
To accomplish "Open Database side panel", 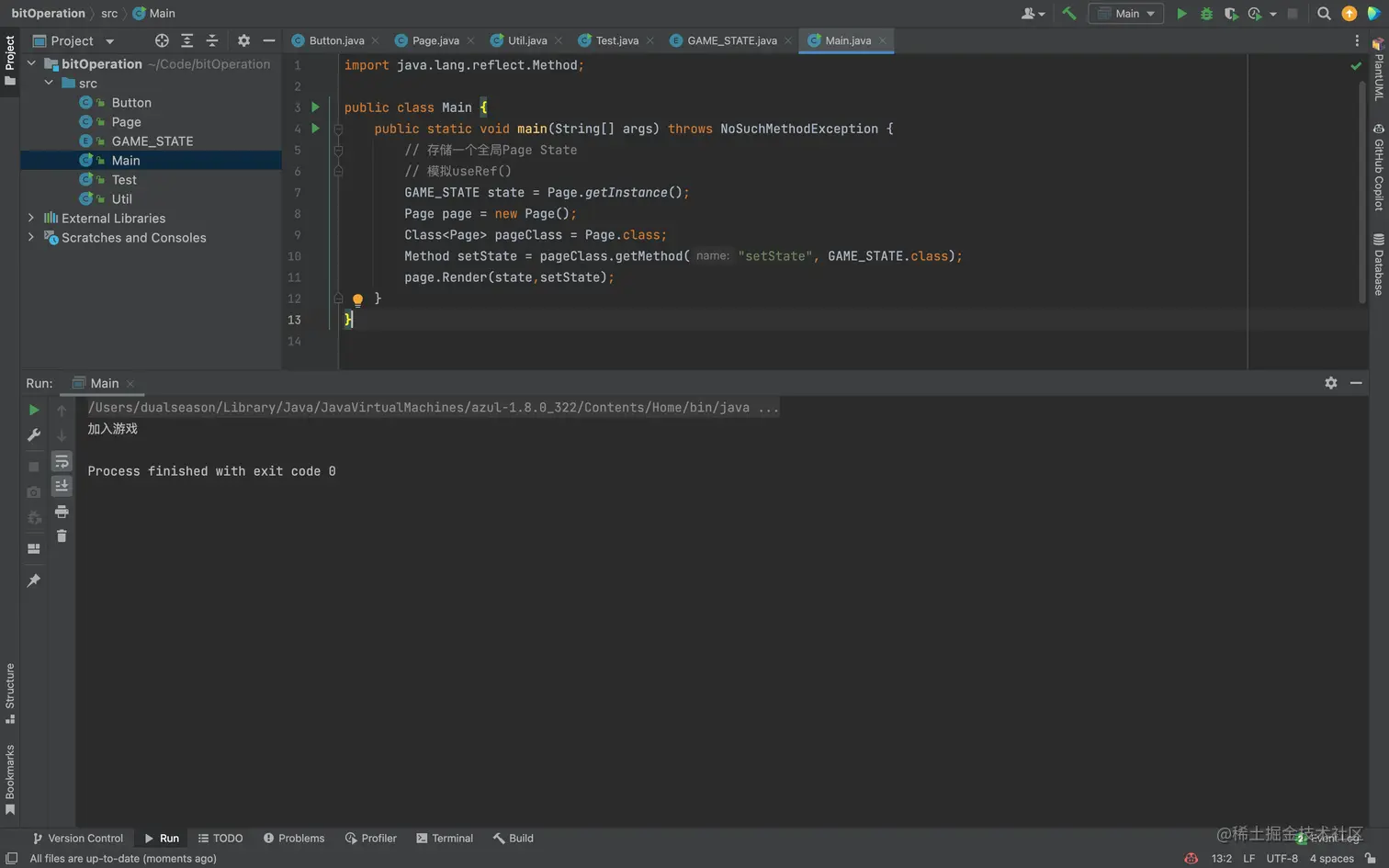I will [1378, 265].
